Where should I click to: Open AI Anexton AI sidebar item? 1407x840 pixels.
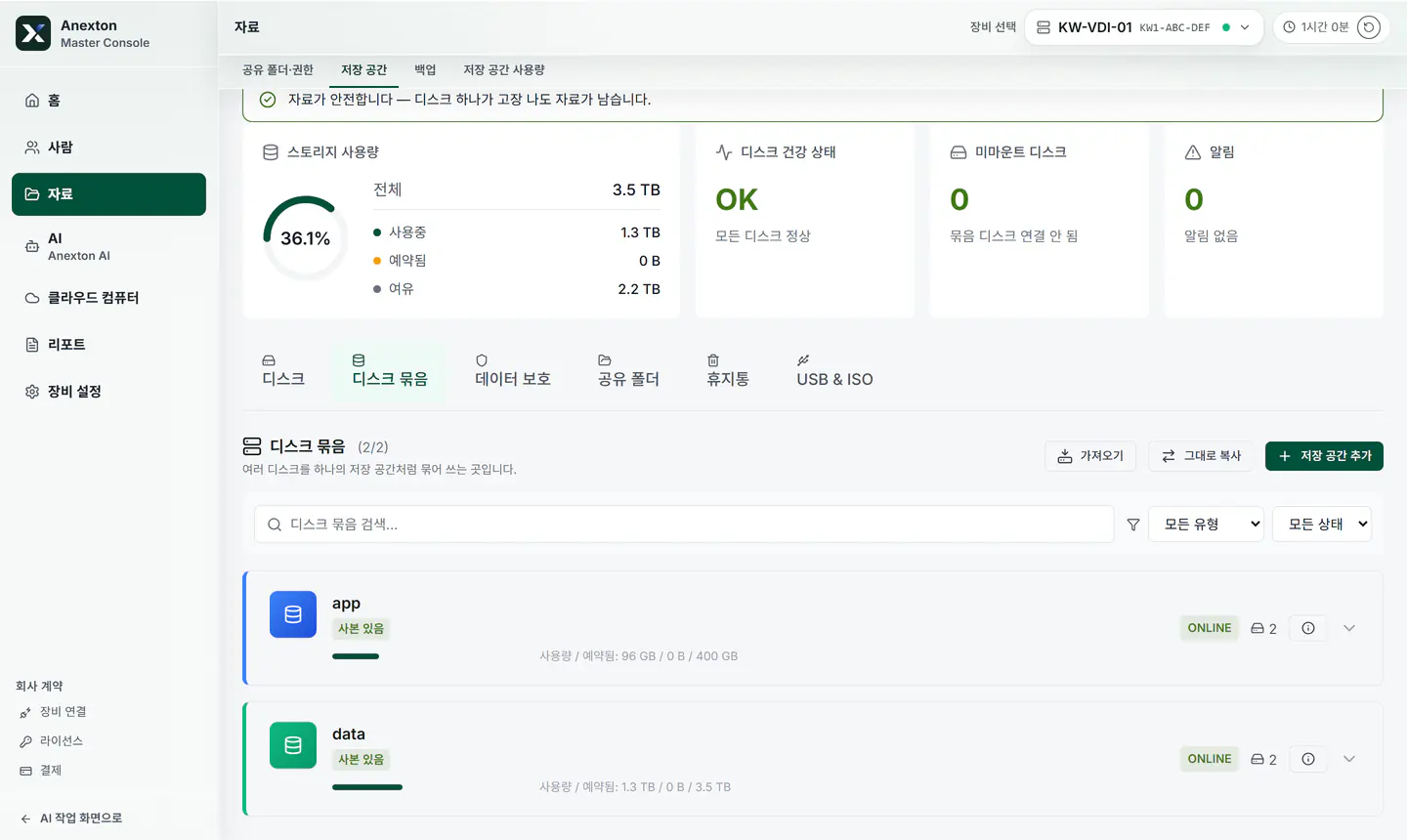(108, 246)
